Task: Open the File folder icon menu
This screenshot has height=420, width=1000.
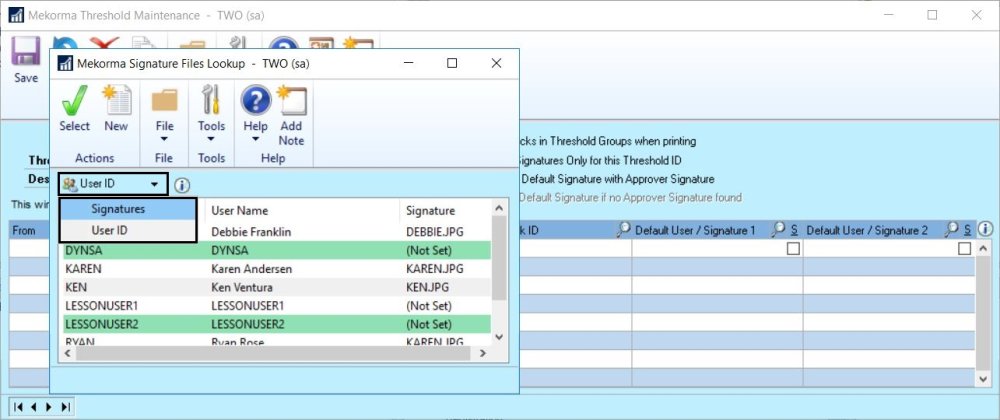Action: (165, 101)
